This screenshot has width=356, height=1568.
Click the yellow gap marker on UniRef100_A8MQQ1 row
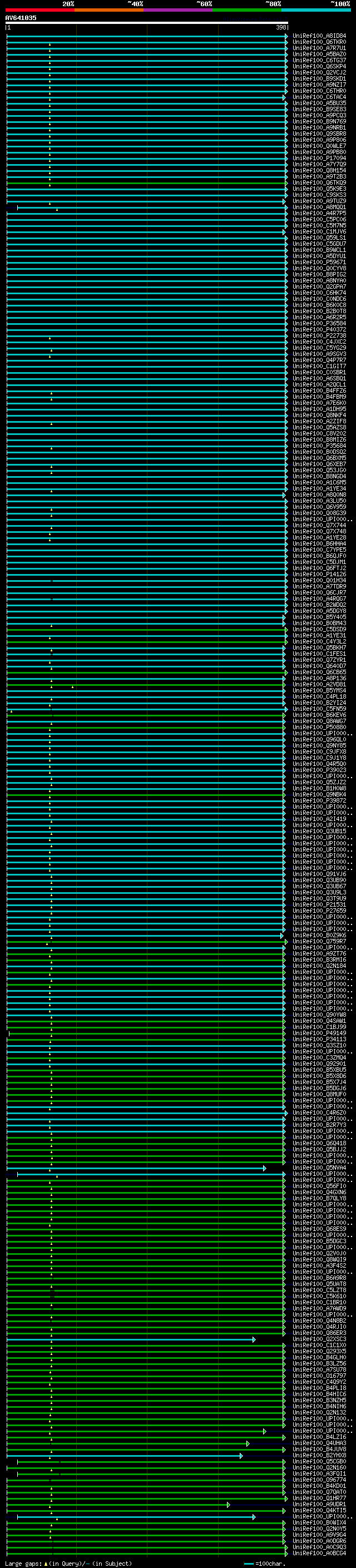tap(57, 209)
